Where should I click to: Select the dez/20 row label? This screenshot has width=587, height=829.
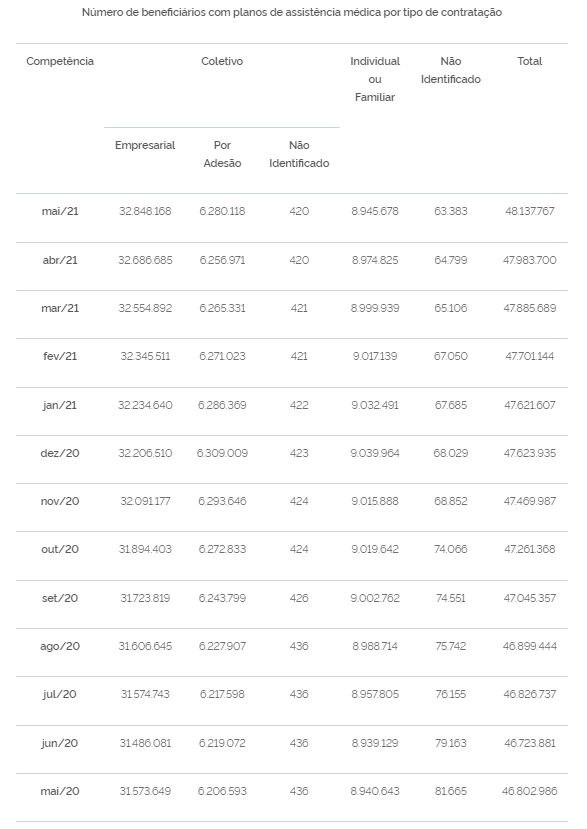[60, 454]
